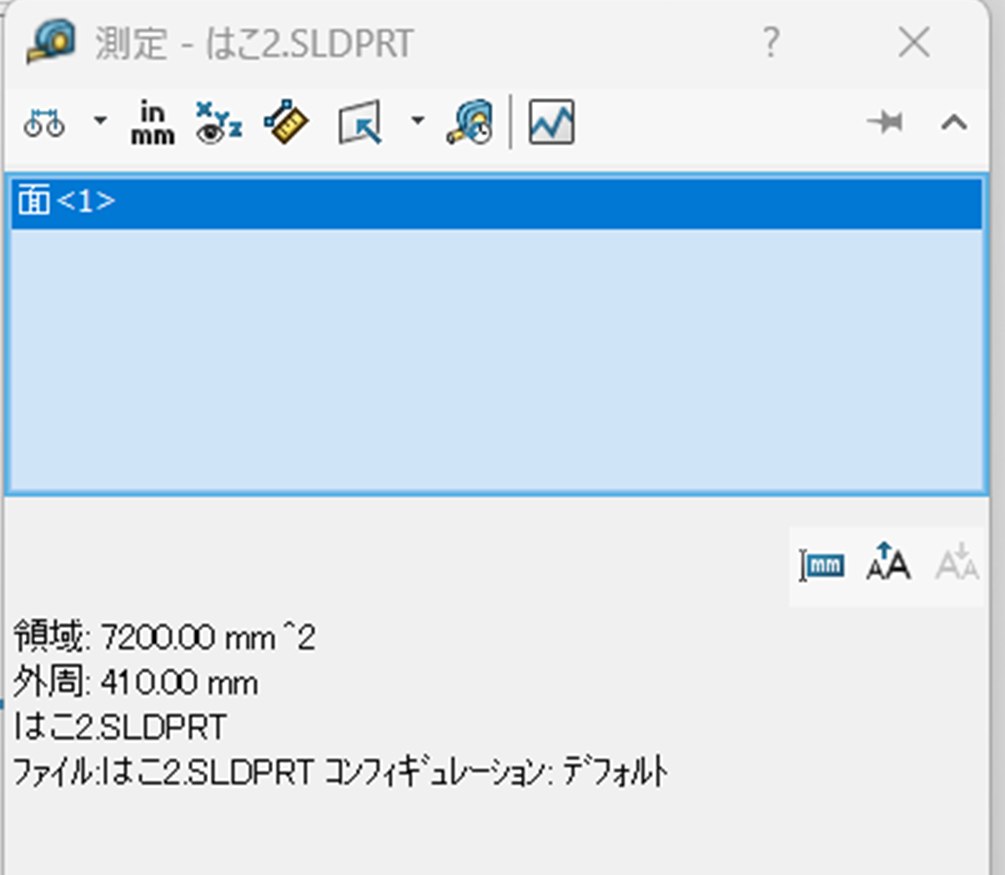
Task: Open the measurement history icon
Action: 470,122
